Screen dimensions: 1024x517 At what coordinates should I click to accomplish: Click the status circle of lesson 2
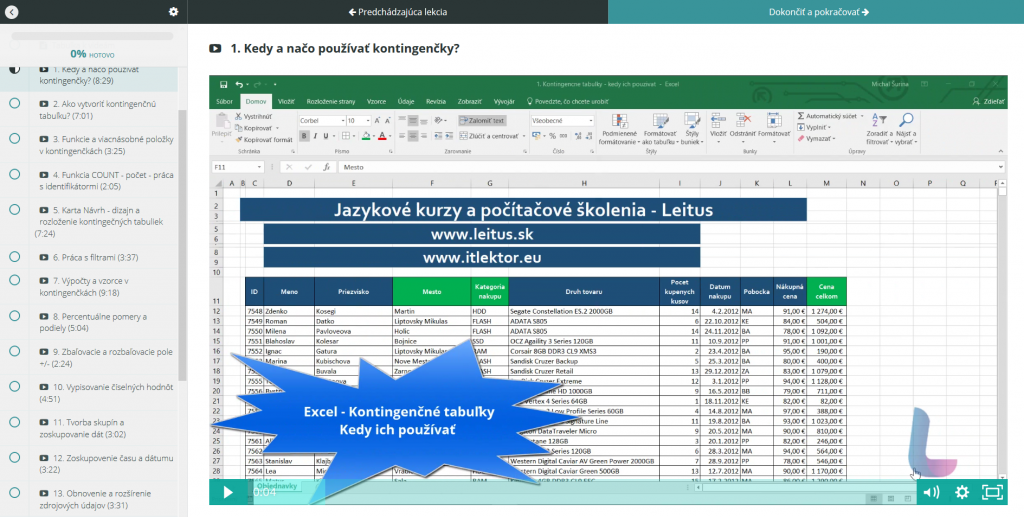[x=14, y=103]
